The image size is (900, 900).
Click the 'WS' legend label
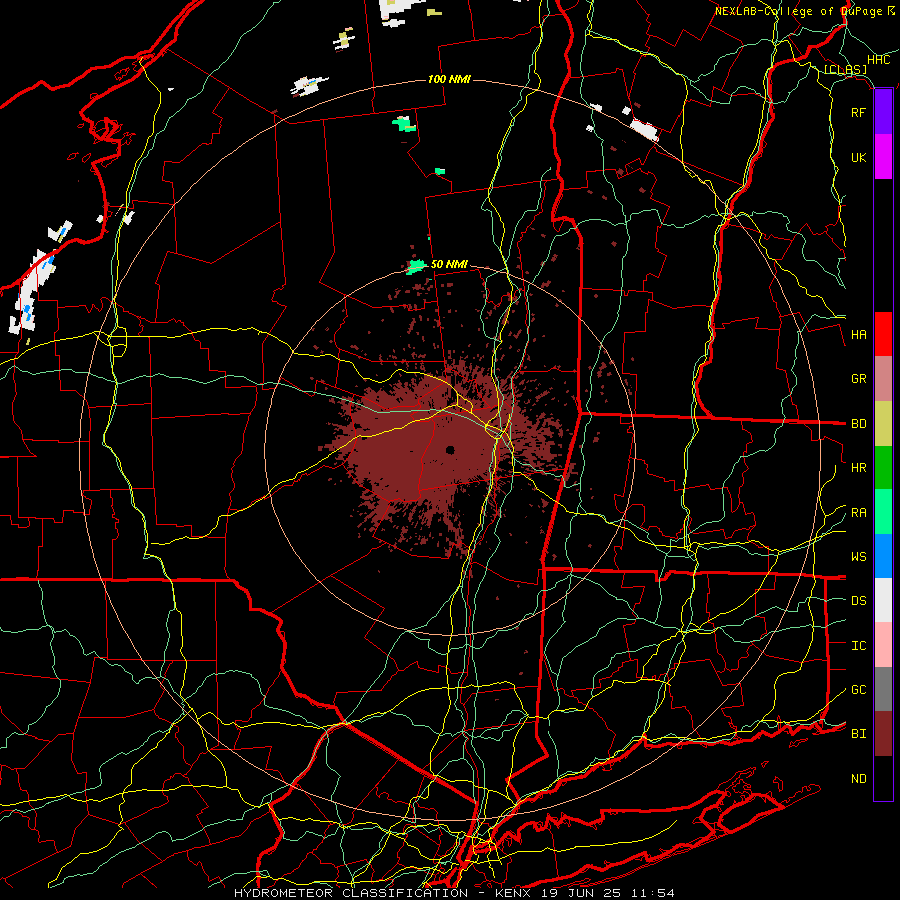(x=858, y=557)
